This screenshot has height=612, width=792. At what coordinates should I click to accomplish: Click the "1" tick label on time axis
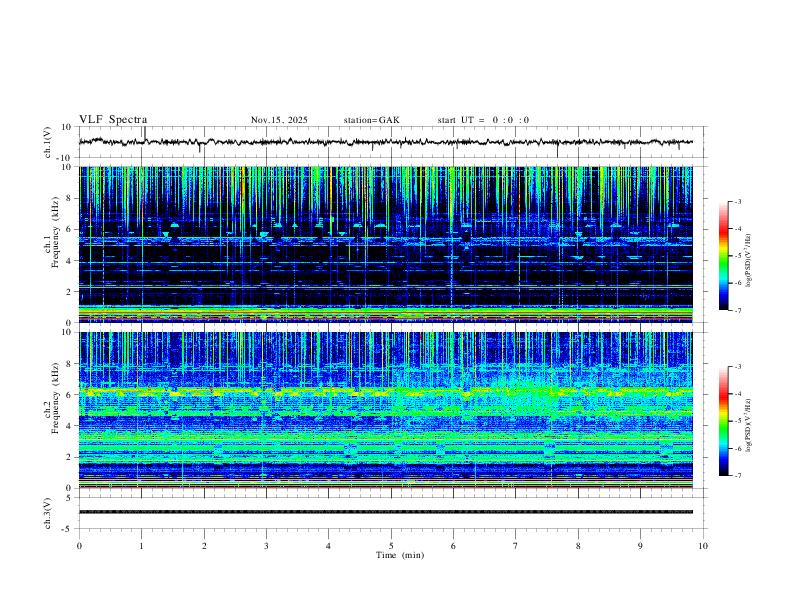point(142,546)
